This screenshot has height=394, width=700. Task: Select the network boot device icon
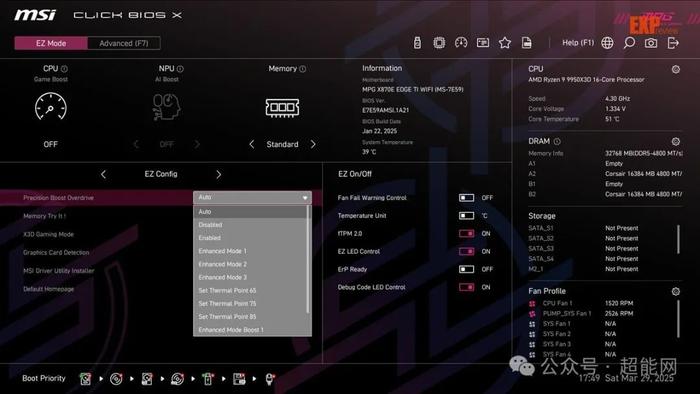tap(270, 379)
